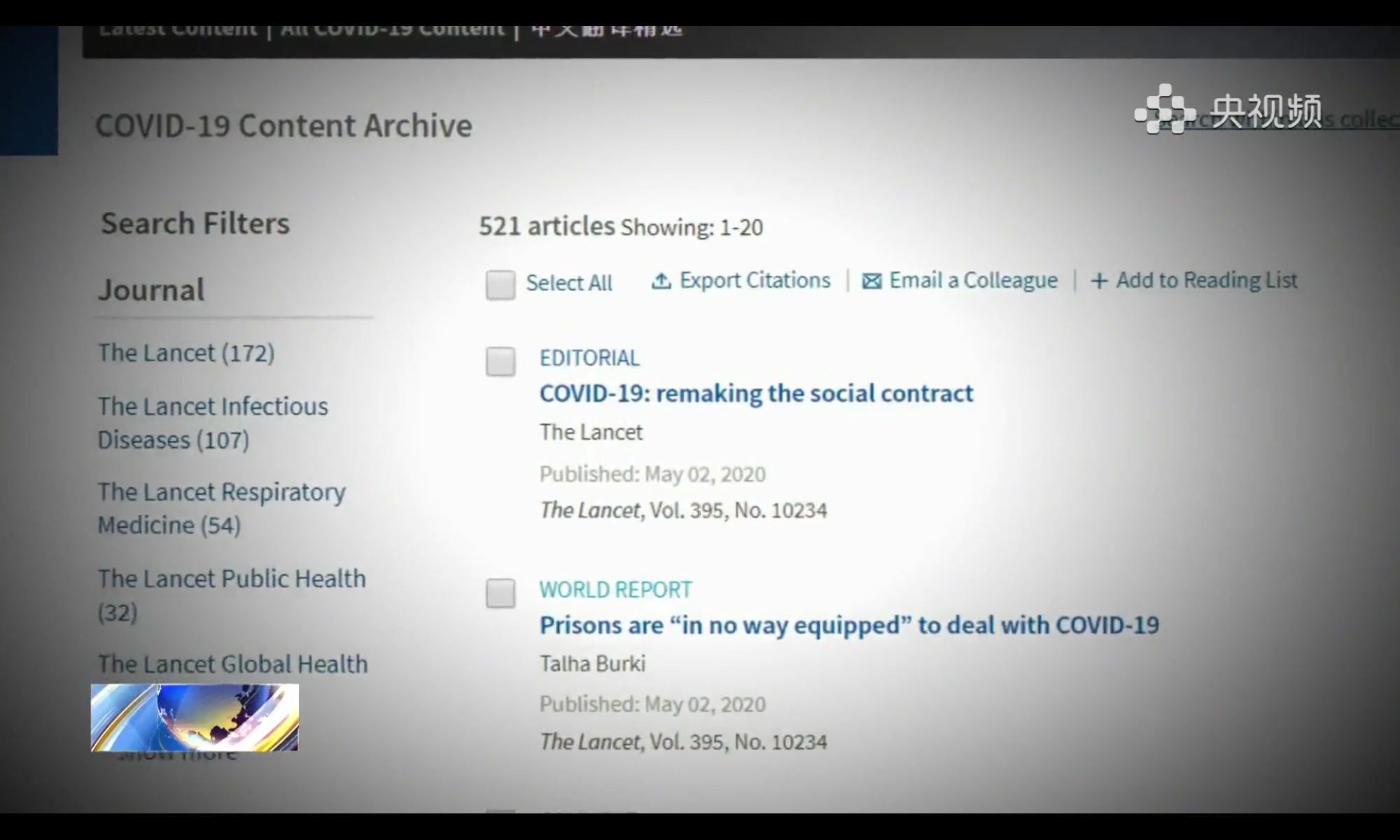Filter by The Lancet Public Health (32)
Image resolution: width=1400 pixels, height=840 pixels.
pyautogui.click(x=232, y=596)
